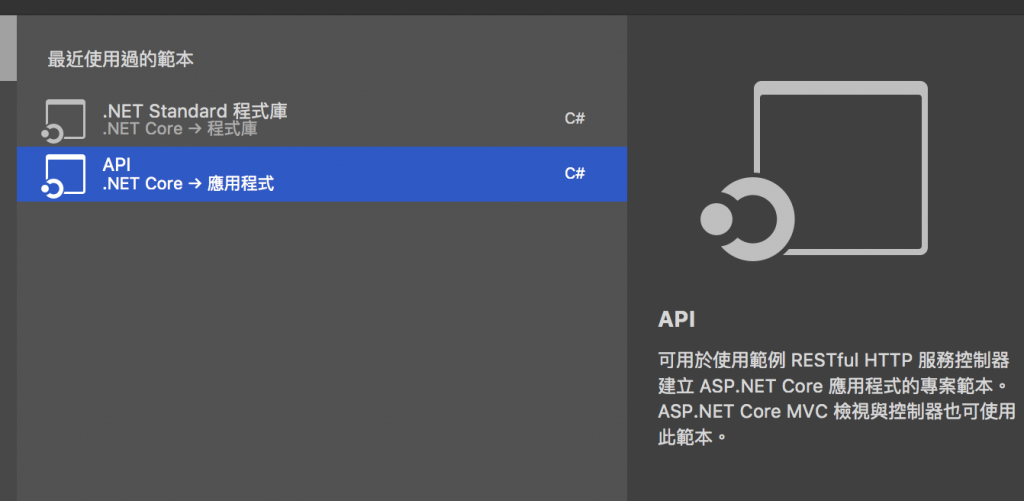Click the .NET Core → 程式庫 subtitle
The image size is (1024, 501).
click(x=180, y=129)
